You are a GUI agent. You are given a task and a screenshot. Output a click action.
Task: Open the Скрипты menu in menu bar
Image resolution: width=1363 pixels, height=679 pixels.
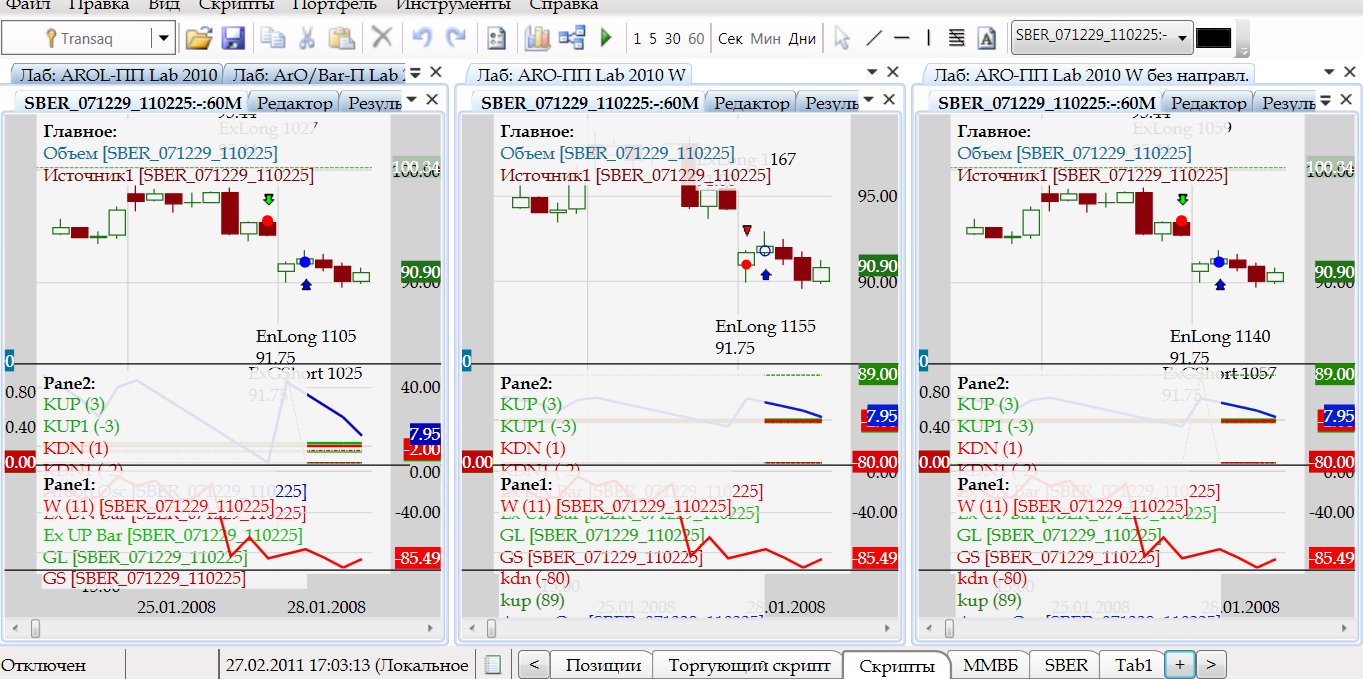(237, 5)
